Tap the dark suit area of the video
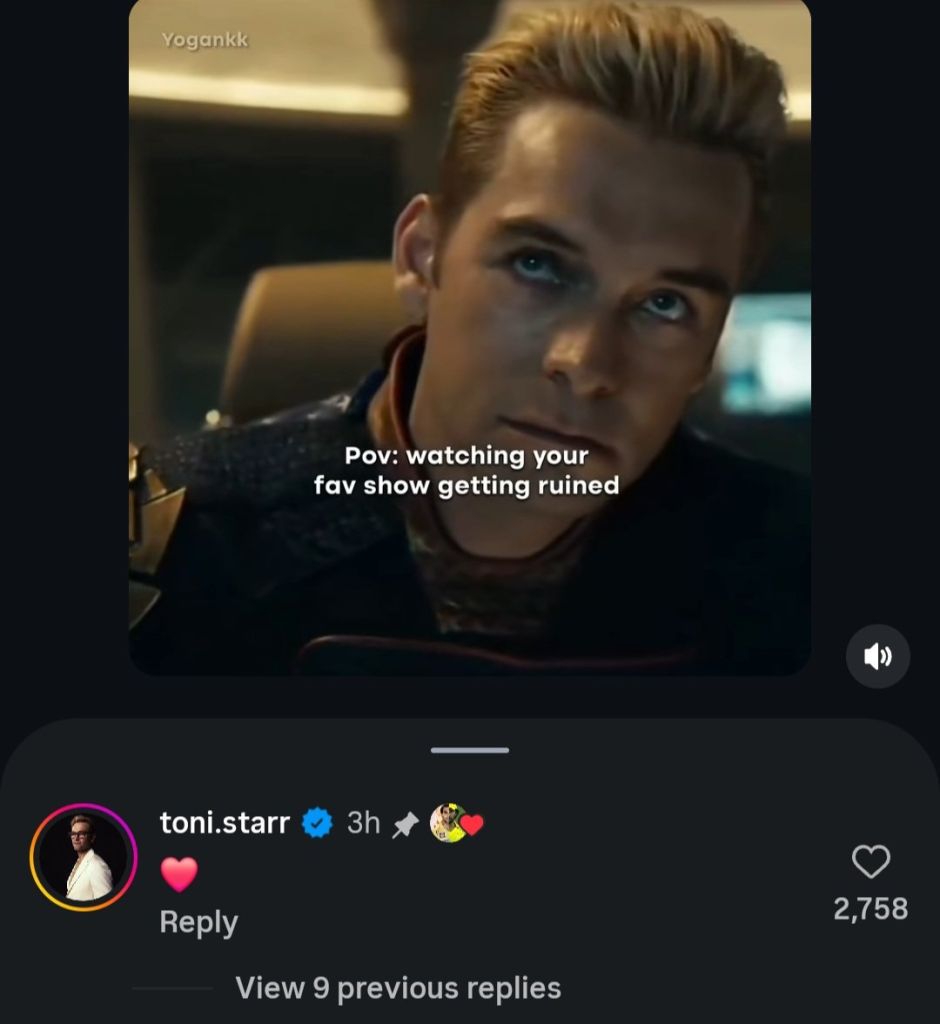 pyautogui.click(x=261, y=555)
